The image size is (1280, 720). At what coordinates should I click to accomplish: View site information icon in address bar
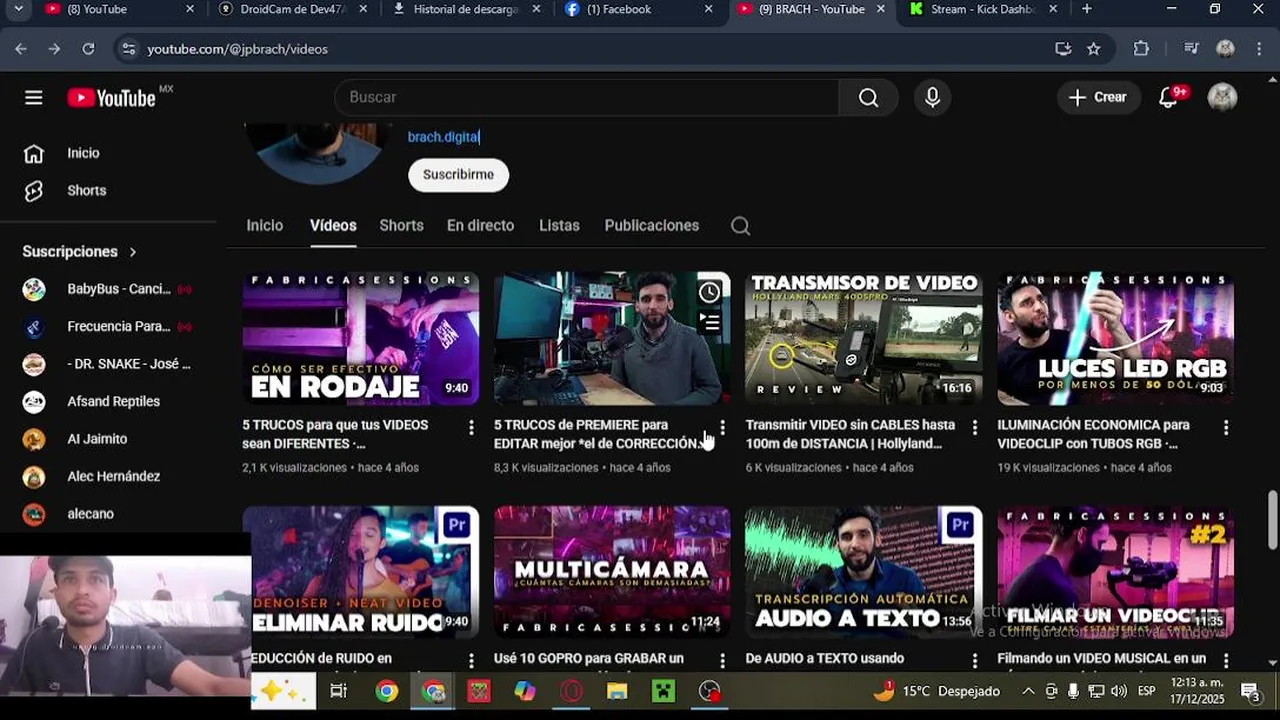coord(127,48)
